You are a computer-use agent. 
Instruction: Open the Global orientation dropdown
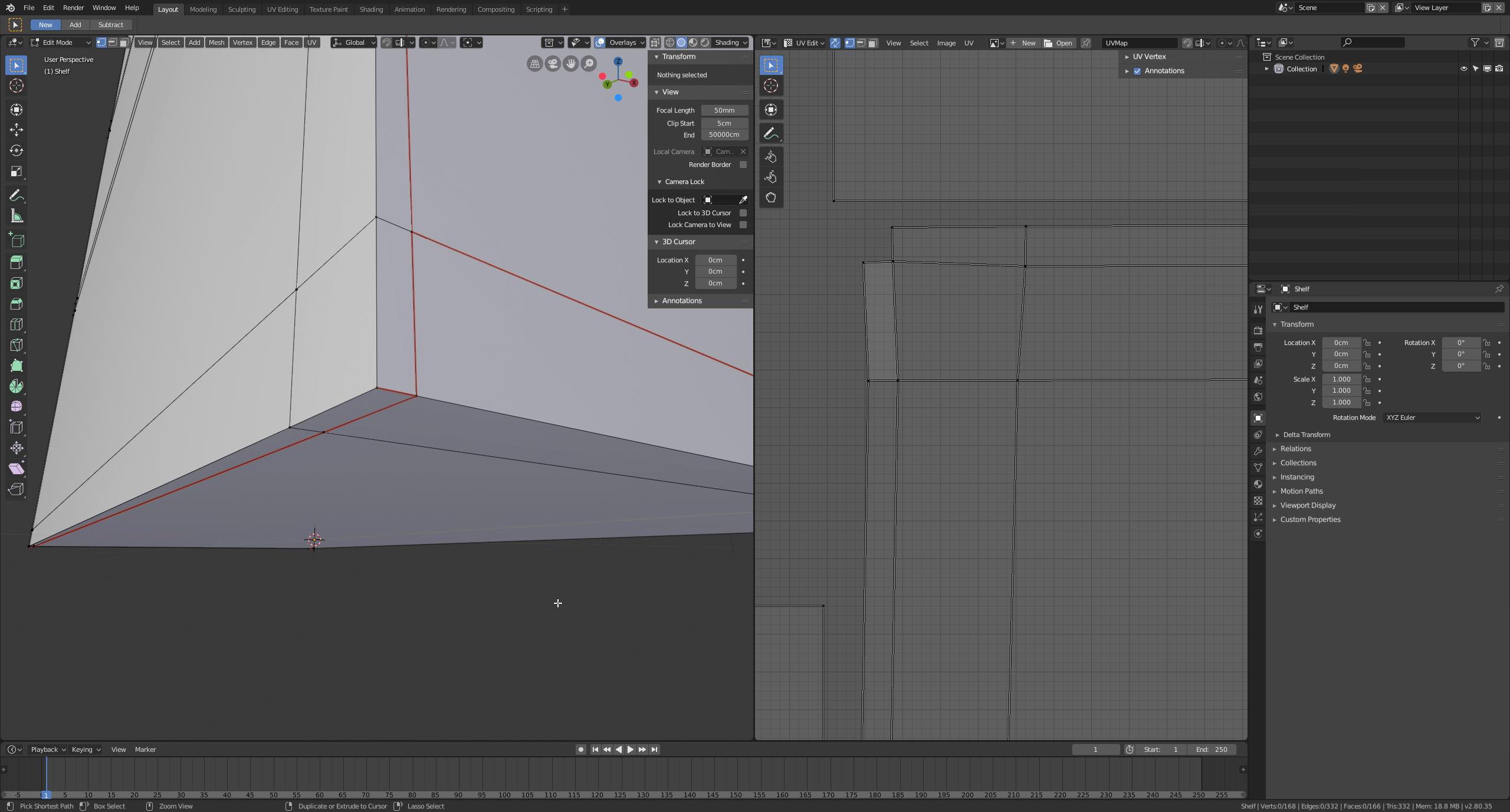click(x=354, y=42)
